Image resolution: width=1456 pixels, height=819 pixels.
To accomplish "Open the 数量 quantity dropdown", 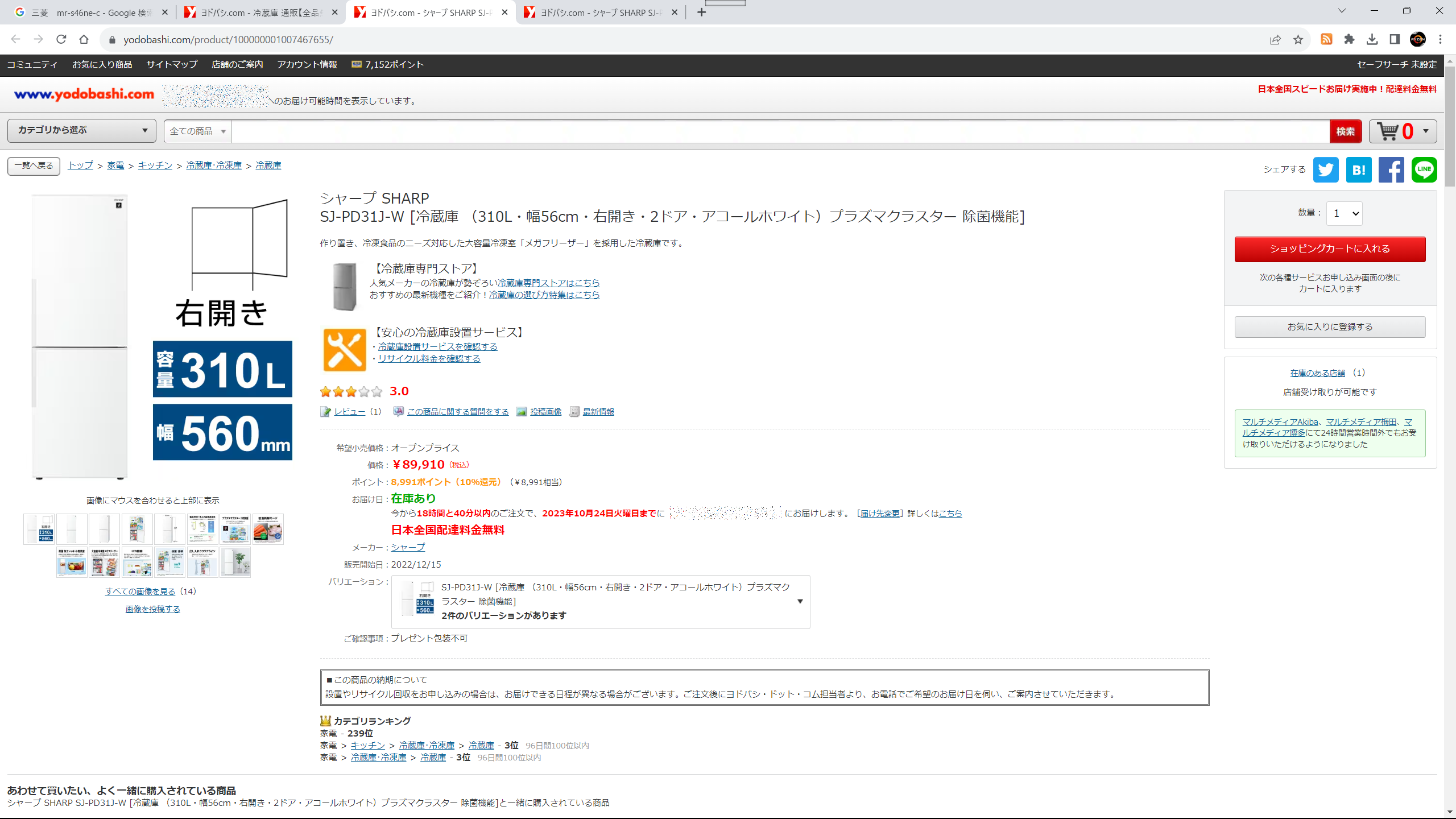I will tap(1344, 213).
